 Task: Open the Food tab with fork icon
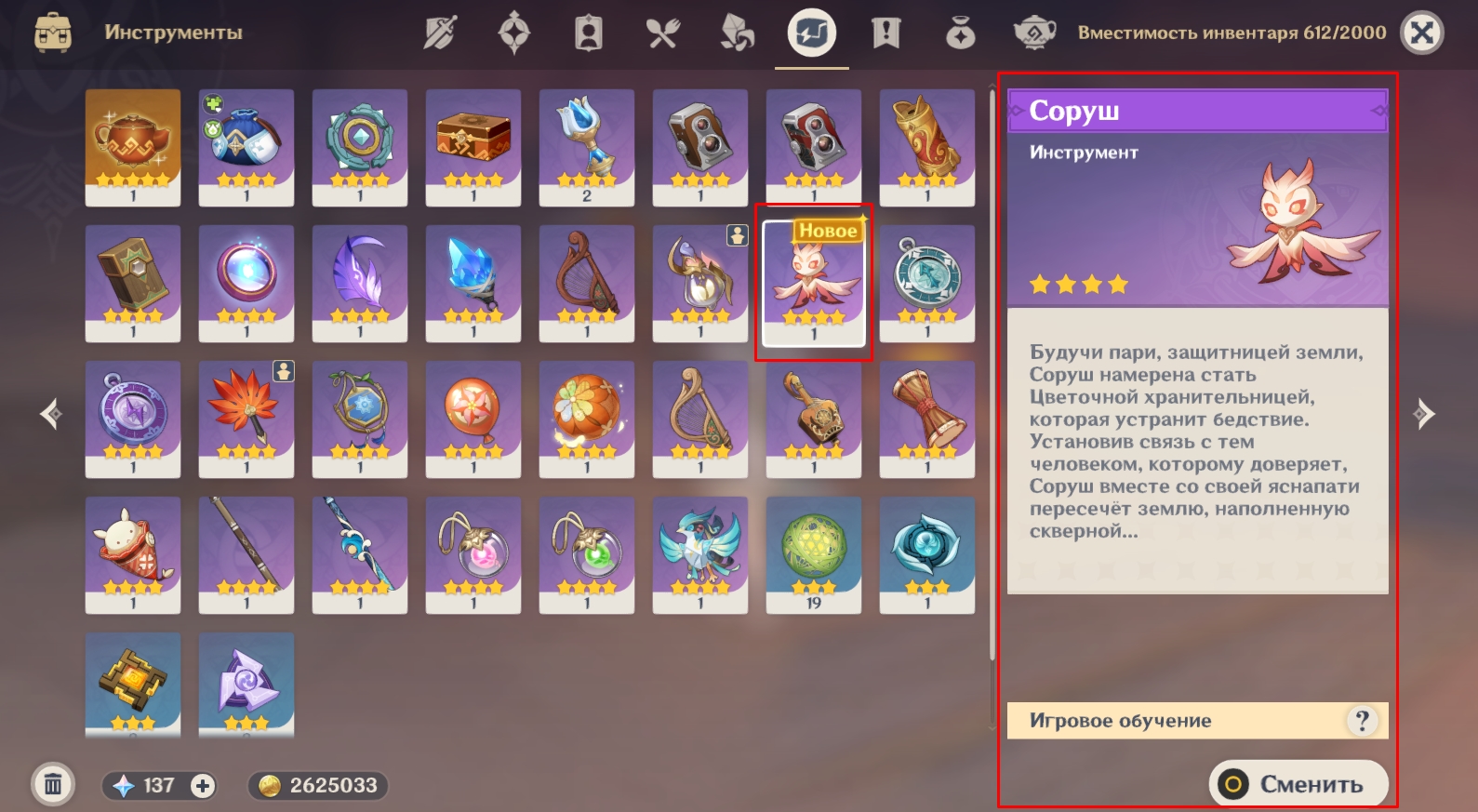point(663,33)
